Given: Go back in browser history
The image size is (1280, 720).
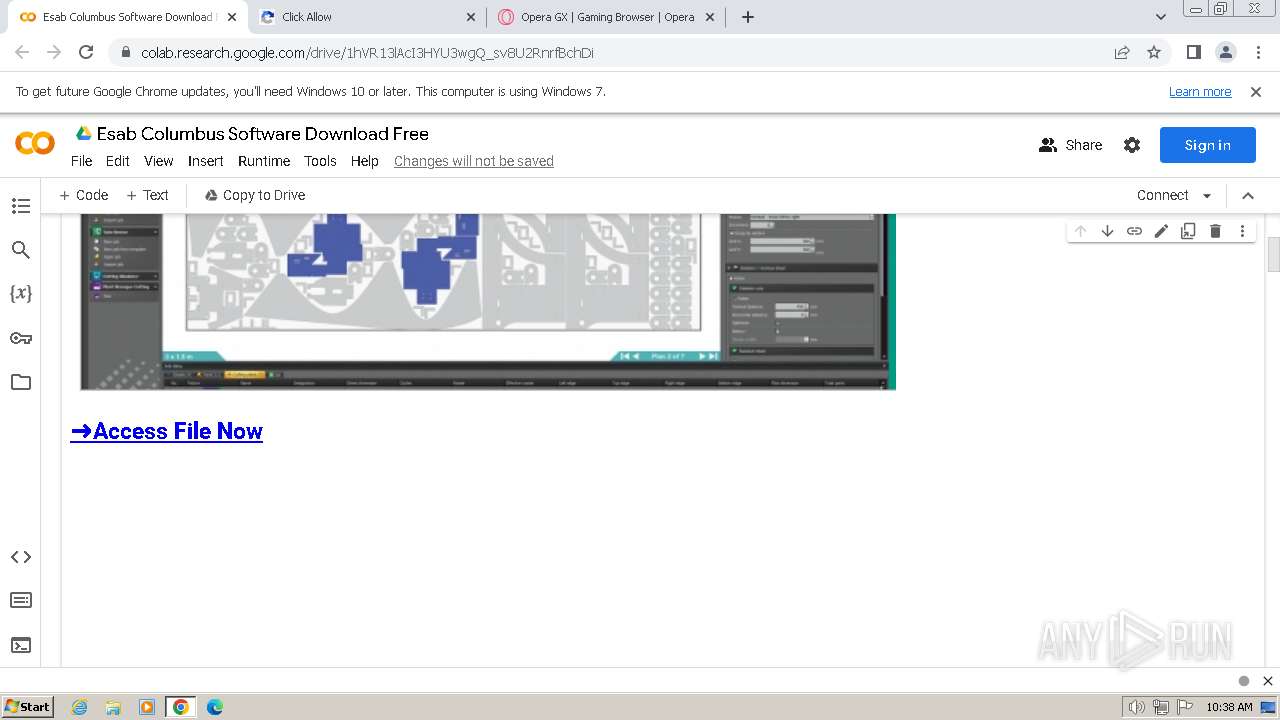Looking at the screenshot, I should pyautogui.click(x=22, y=52).
